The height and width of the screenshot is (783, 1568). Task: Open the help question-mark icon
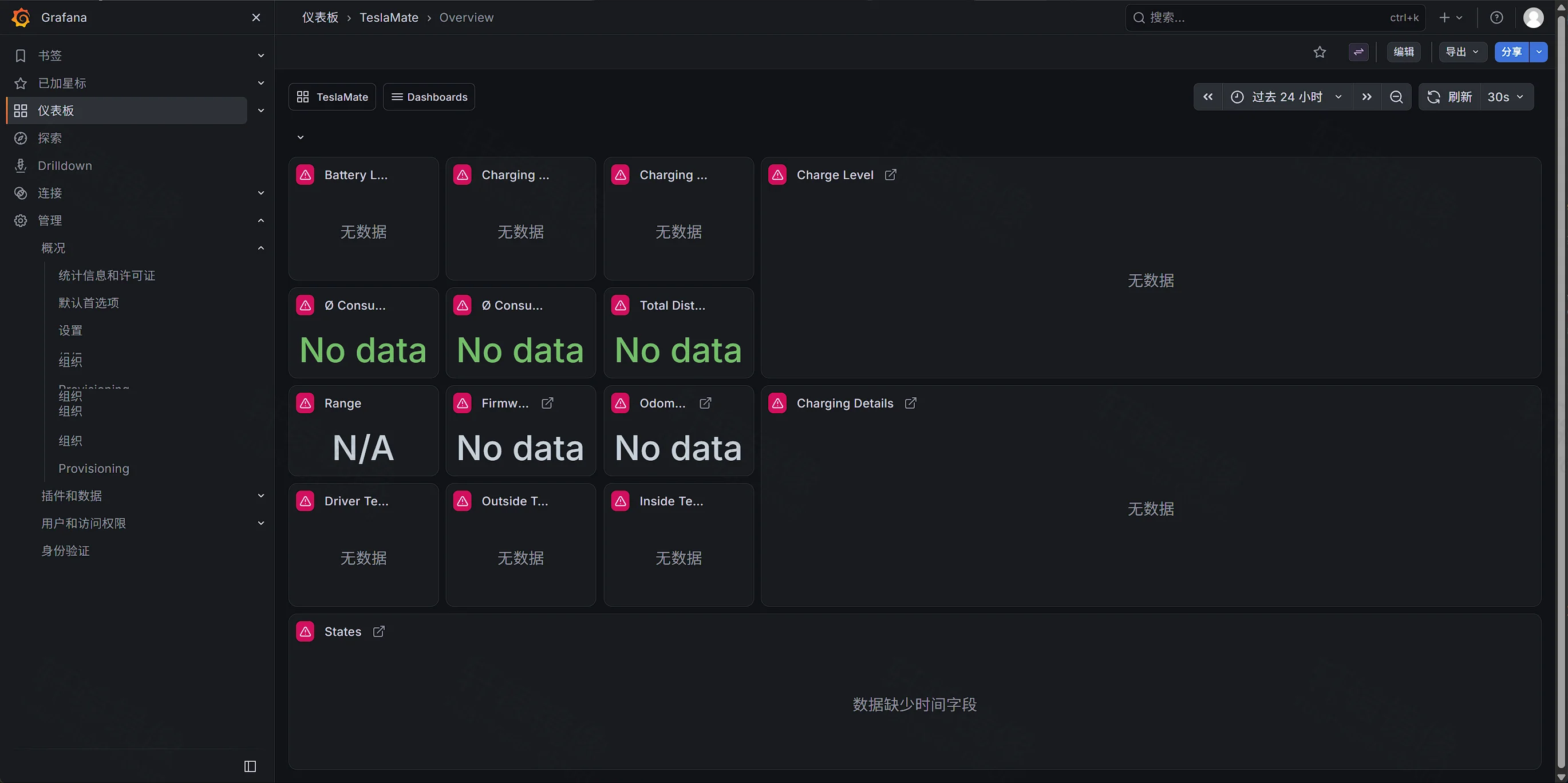pyautogui.click(x=1497, y=18)
